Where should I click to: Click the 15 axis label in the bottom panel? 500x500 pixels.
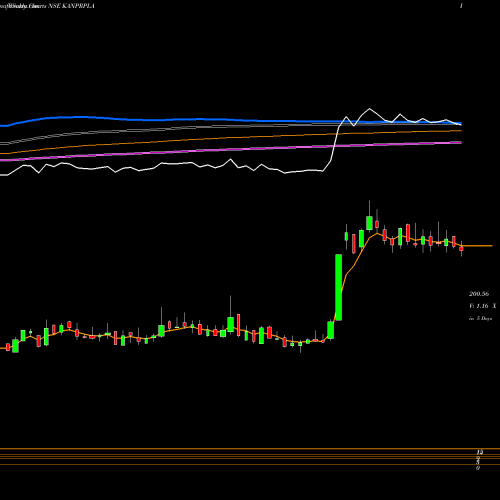coord(480,452)
